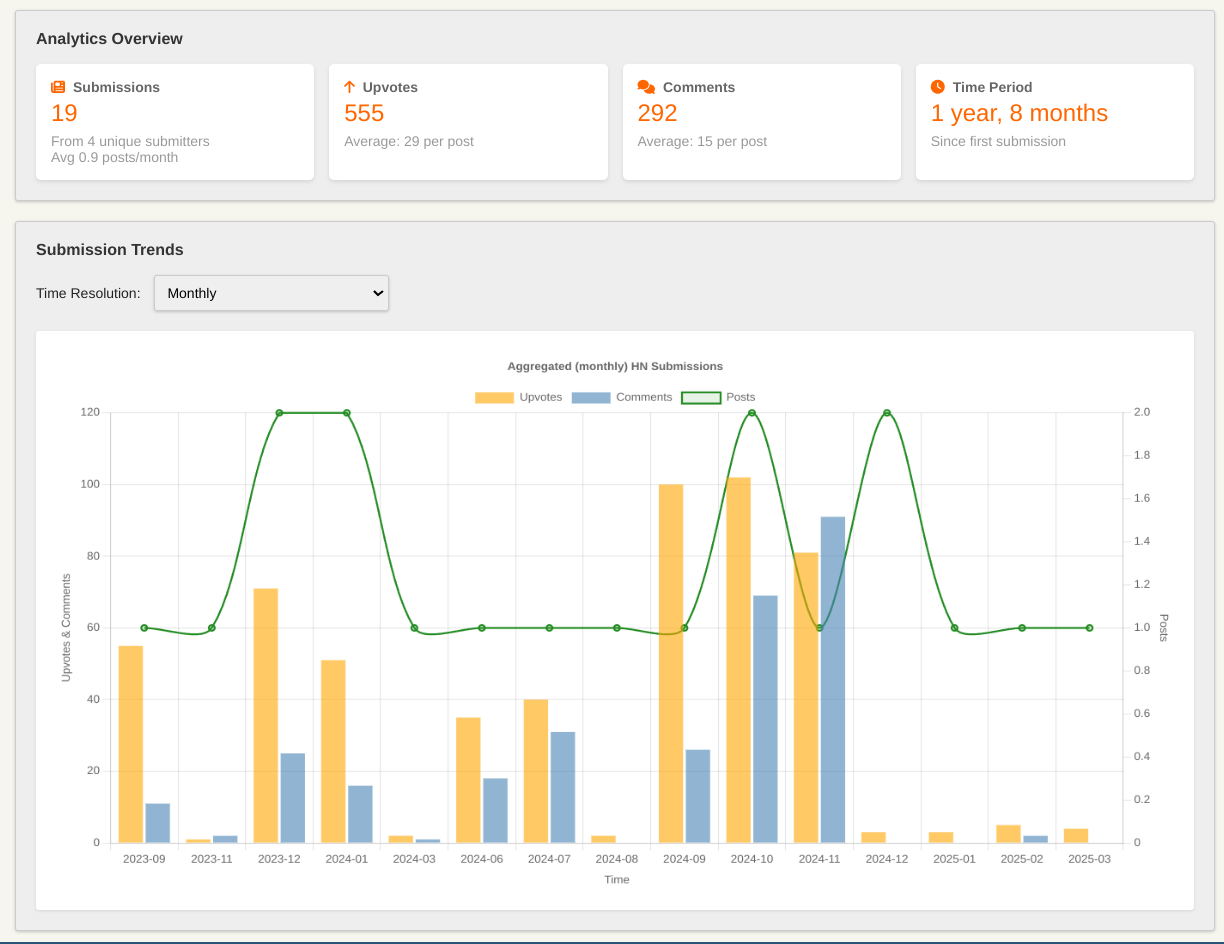Click 'From 4 unique submitters' text
Image resolution: width=1224 pixels, height=944 pixels.
(x=130, y=141)
